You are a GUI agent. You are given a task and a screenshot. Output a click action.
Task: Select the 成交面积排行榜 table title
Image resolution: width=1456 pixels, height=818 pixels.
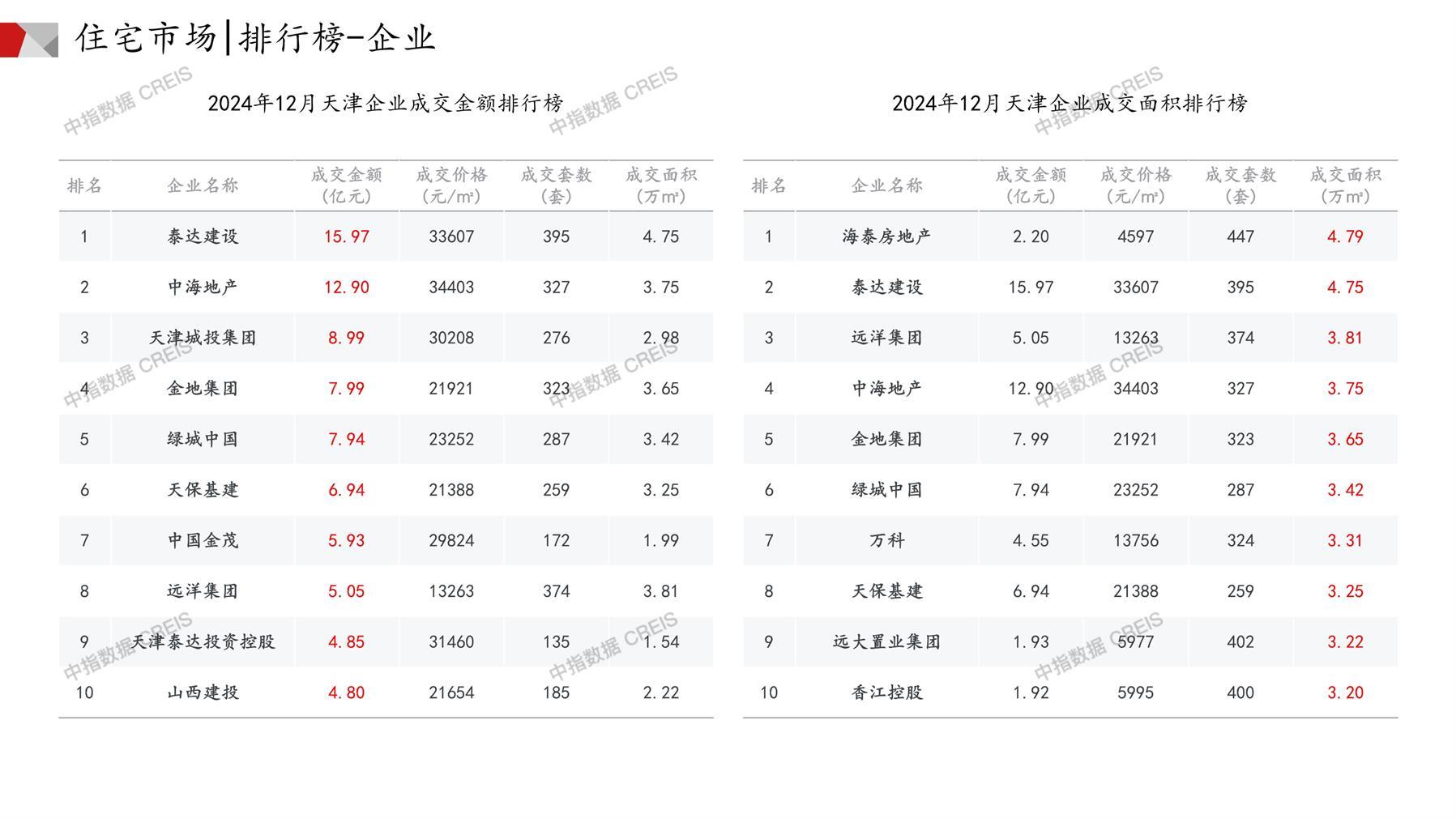[x=1070, y=104]
